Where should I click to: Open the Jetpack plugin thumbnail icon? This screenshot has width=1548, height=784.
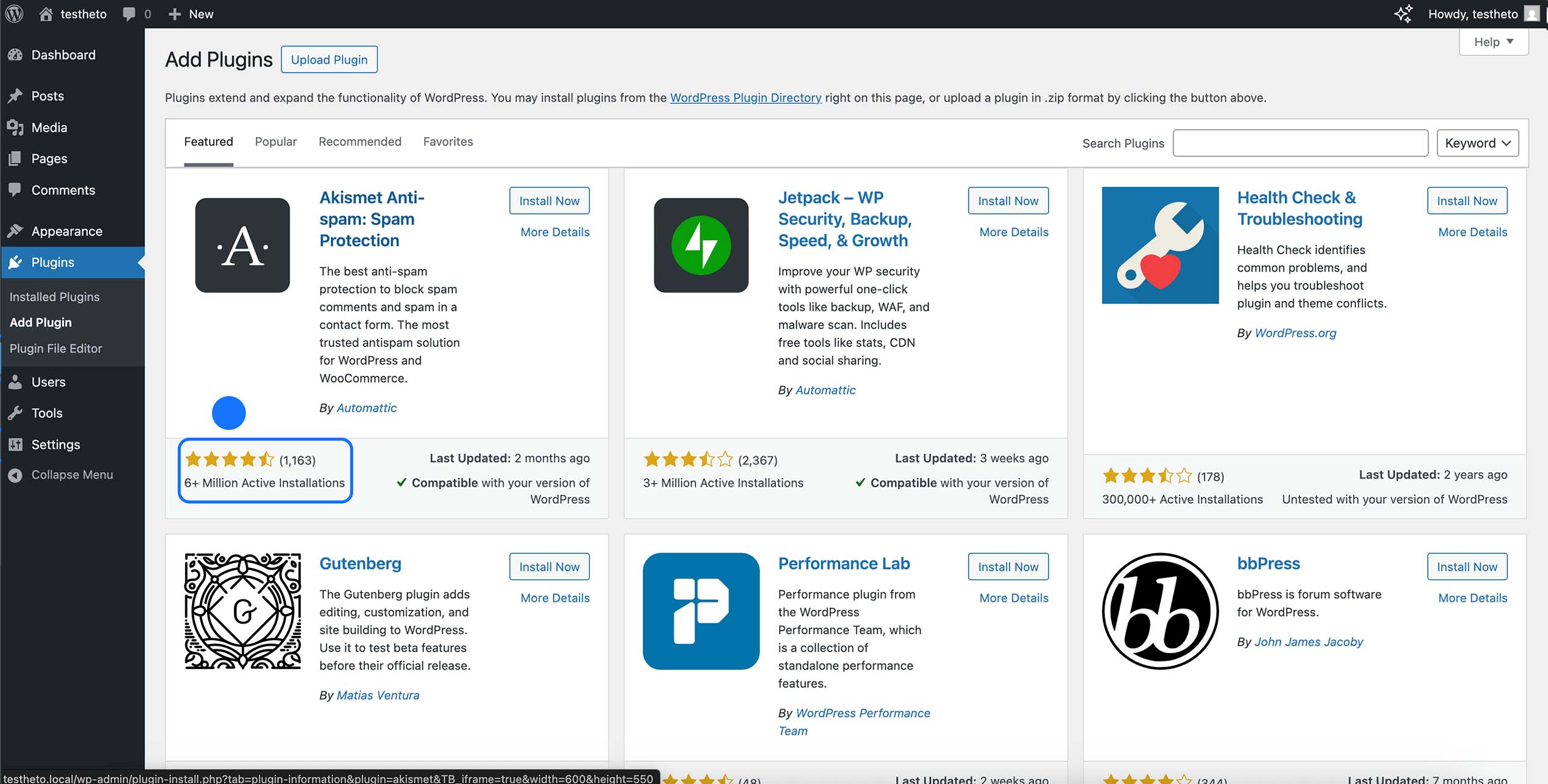pos(701,245)
